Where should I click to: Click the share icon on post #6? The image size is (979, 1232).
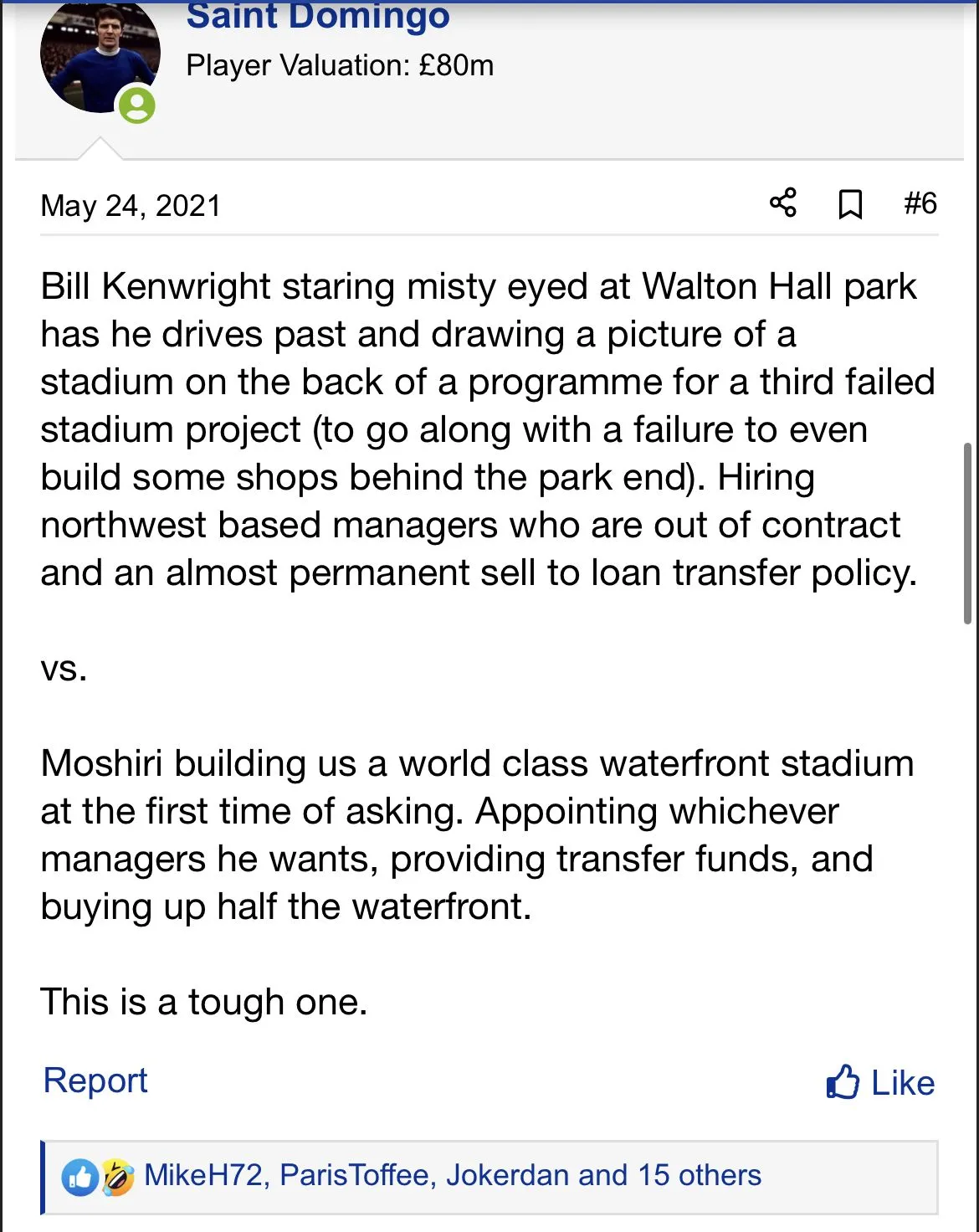coord(783,203)
